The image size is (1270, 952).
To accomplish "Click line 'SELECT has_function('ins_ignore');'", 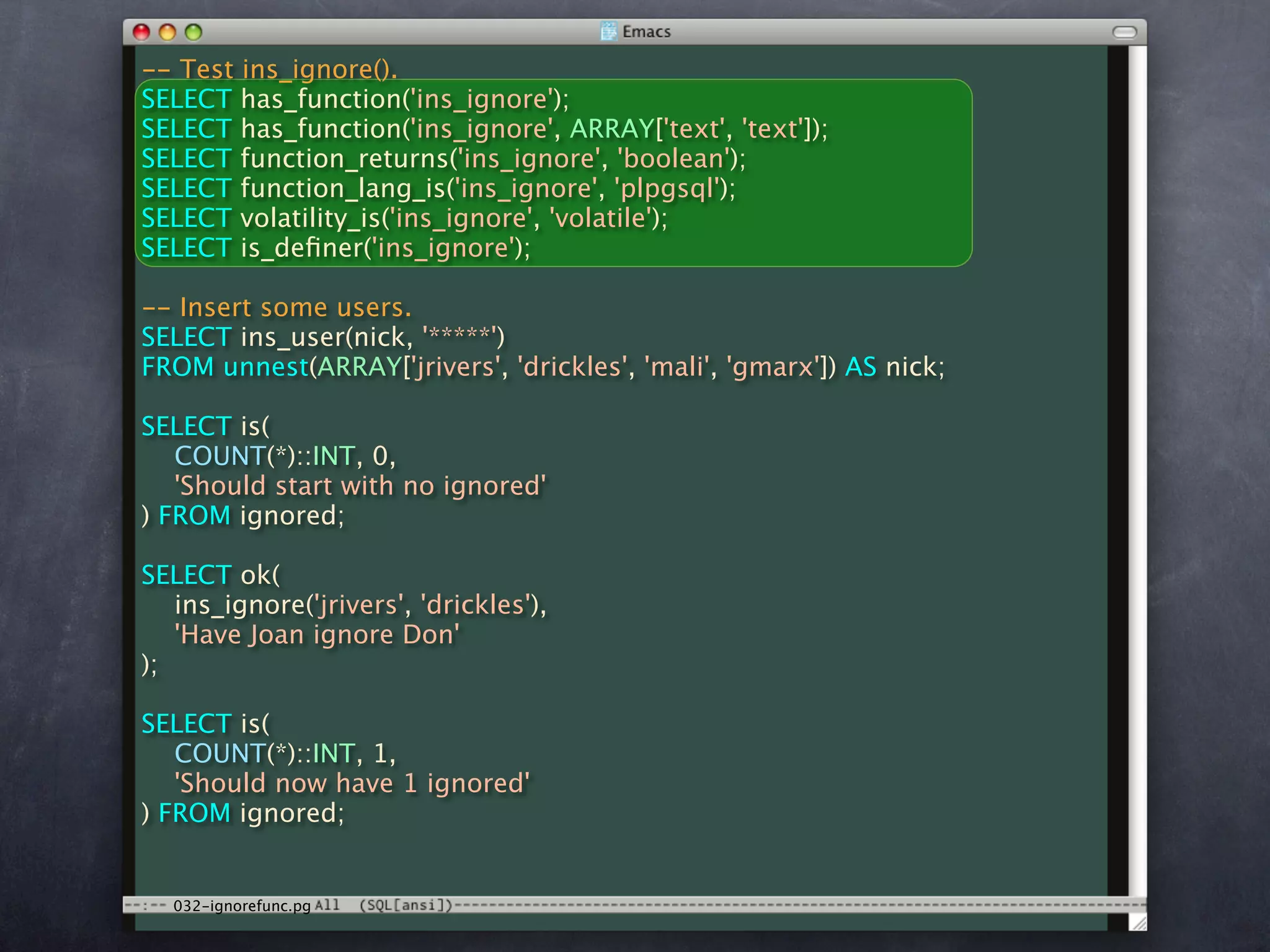I will (355, 99).
